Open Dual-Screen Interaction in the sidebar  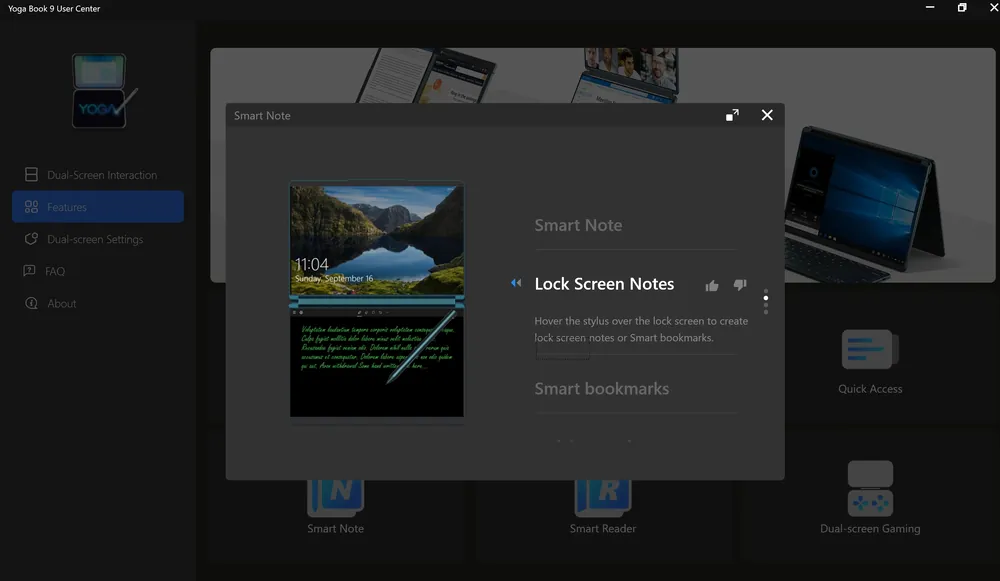[x=98, y=175]
